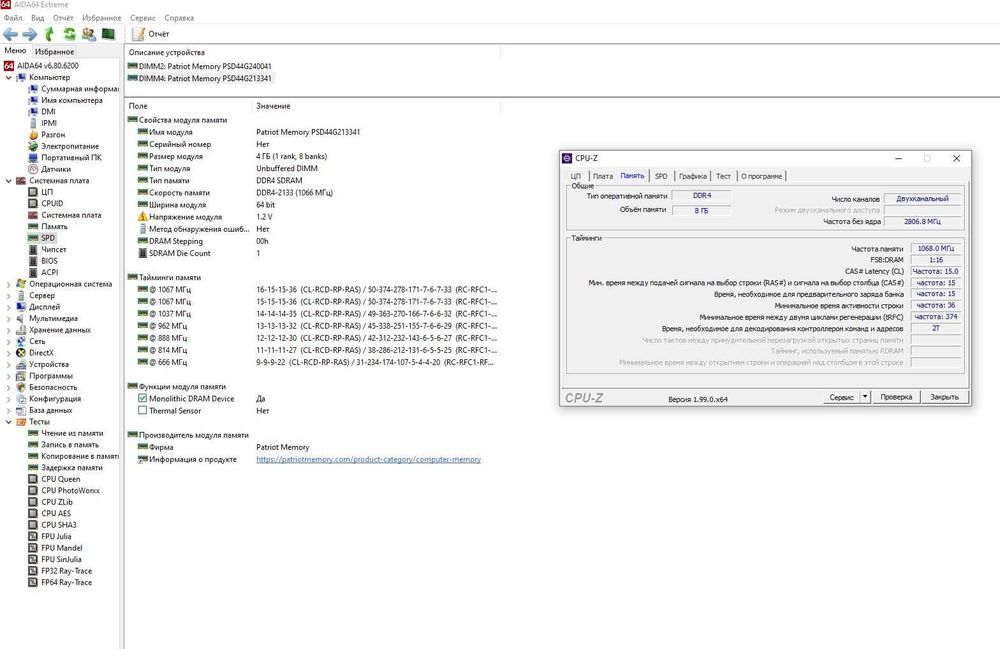Click the green up arrow toolbar icon
The width and height of the screenshot is (1000, 649).
[49, 34]
